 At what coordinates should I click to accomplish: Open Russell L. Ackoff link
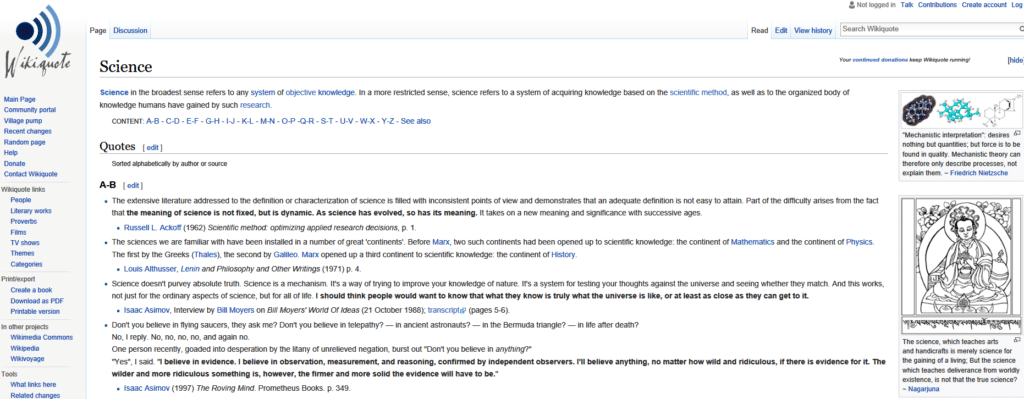click(151, 228)
